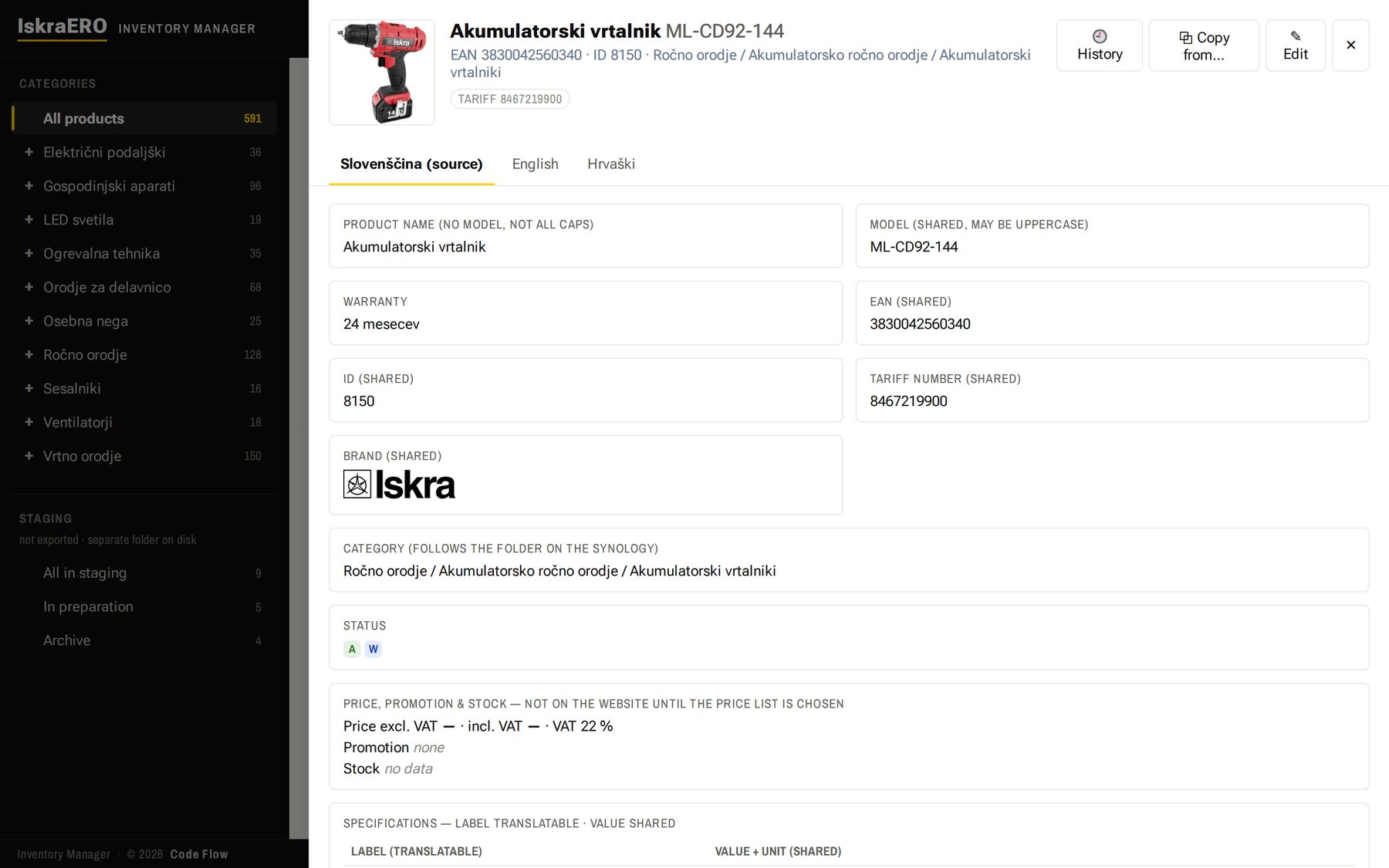Expand the LED svetila category
Viewport: 1389px width, 868px height.
click(29, 220)
